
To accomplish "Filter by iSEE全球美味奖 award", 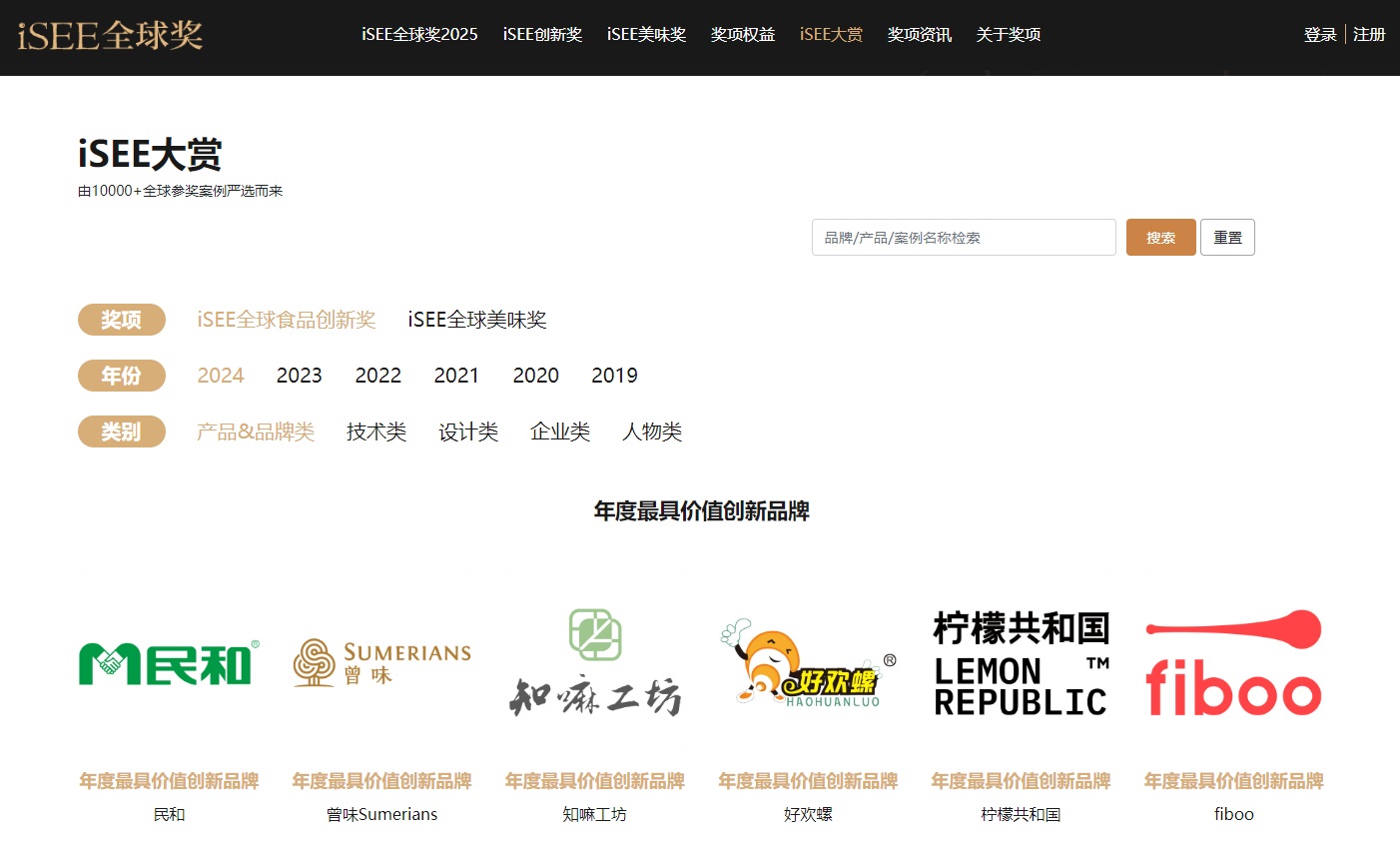I will (477, 320).
